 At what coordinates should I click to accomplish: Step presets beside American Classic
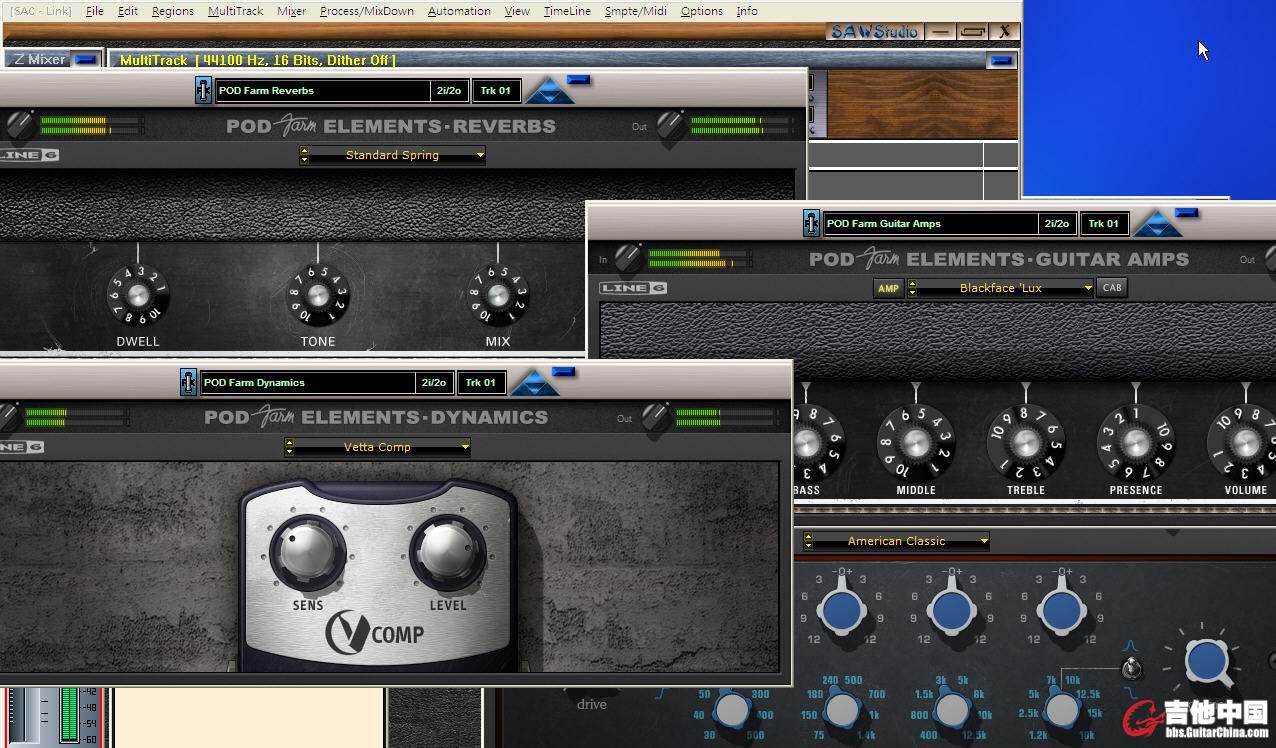pos(807,541)
